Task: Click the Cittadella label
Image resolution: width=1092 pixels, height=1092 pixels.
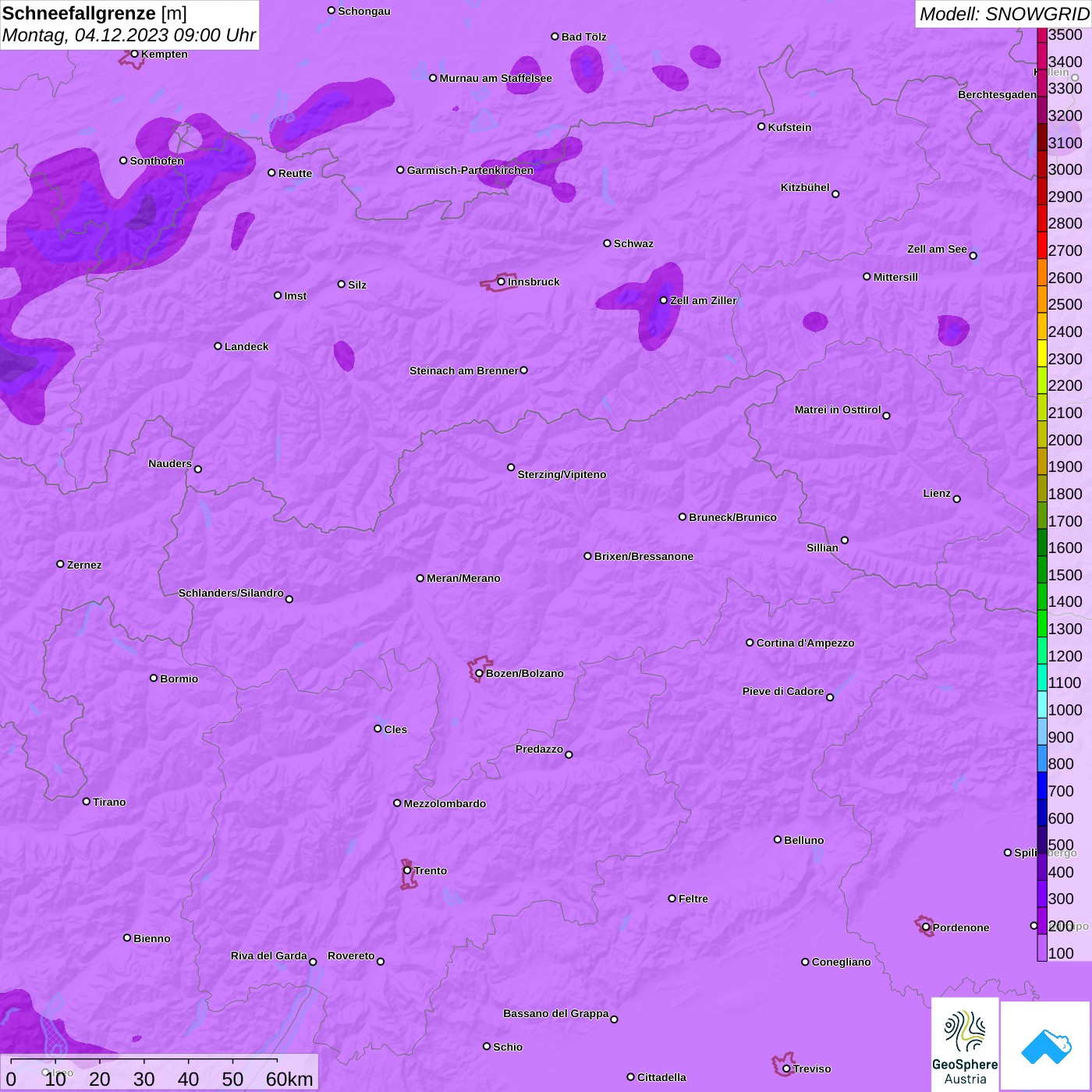Action: click(x=661, y=1077)
